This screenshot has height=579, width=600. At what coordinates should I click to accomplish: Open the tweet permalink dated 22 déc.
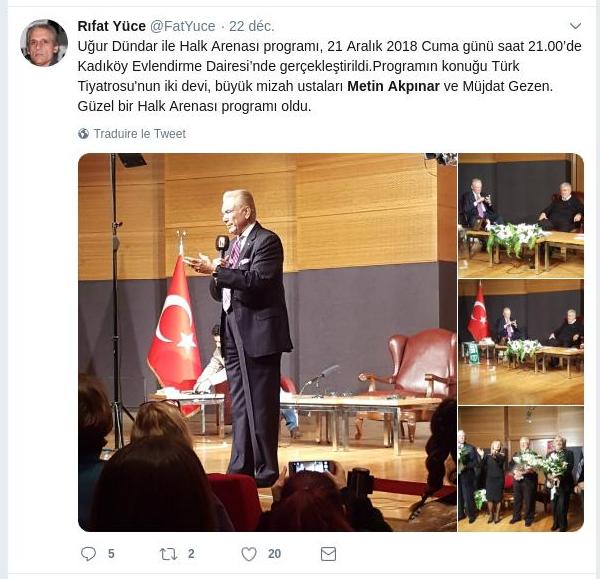tap(252, 26)
